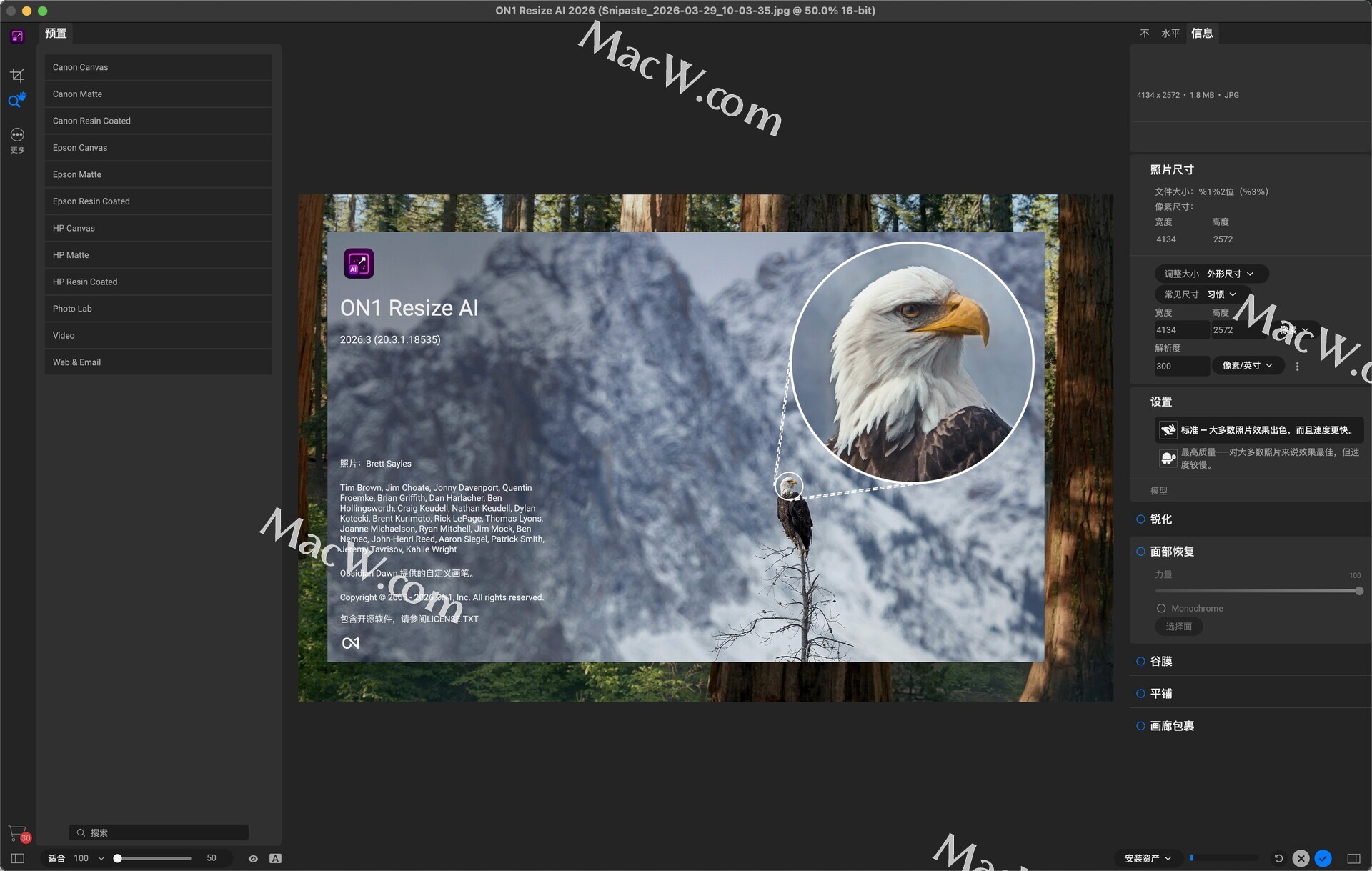This screenshot has height=871, width=1372.
Task: Expand the 安装资产 dropdown
Action: (1148, 858)
